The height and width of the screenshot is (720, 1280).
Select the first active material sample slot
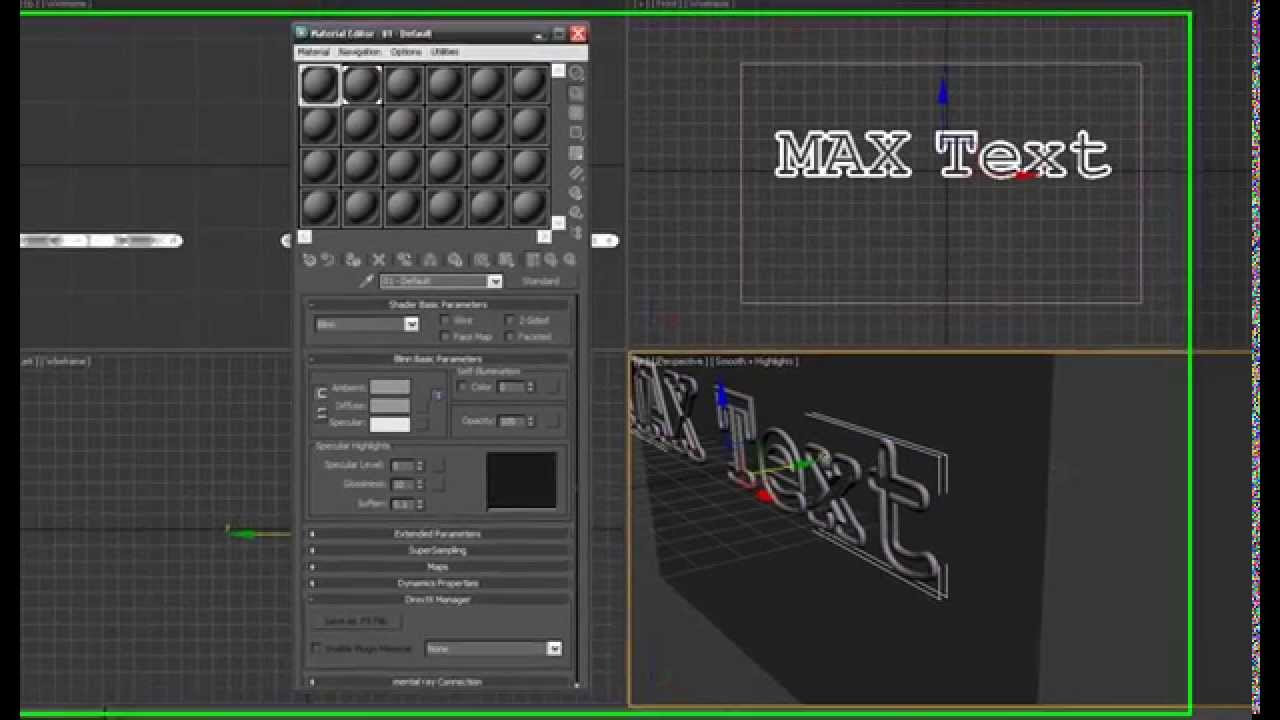pyautogui.click(x=320, y=85)
